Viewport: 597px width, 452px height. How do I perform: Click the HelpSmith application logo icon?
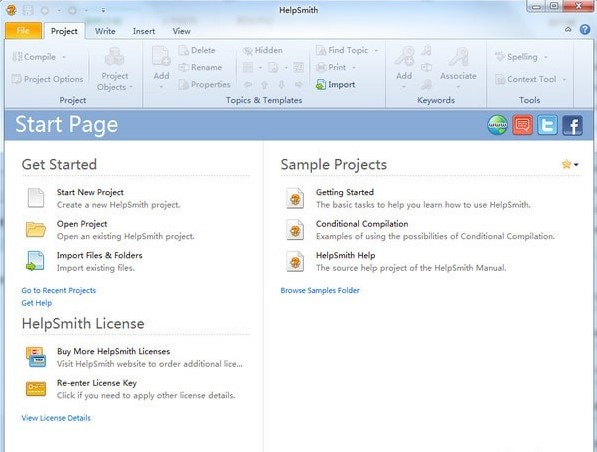click(11, 10)
